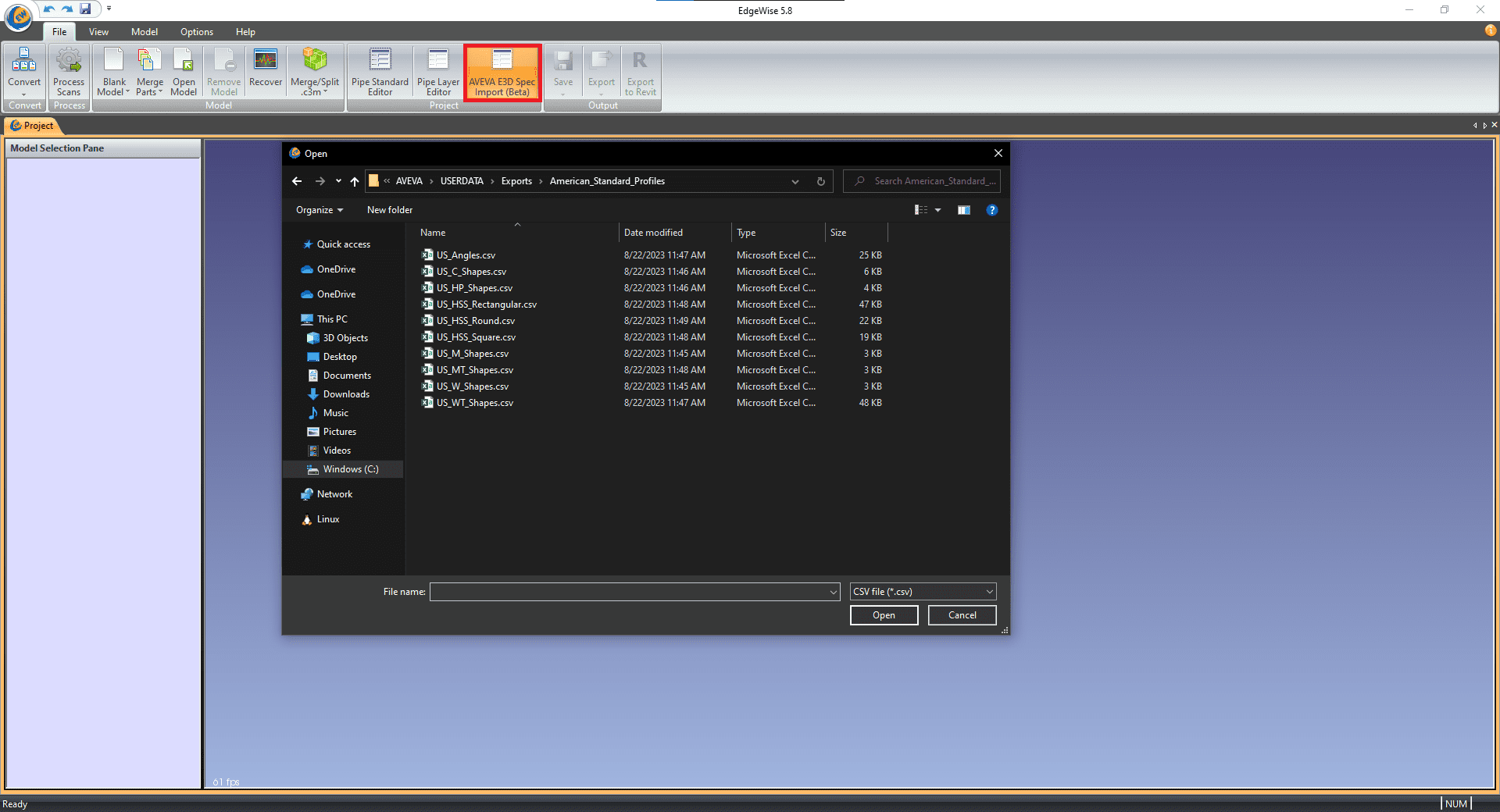Open view options dropdown arrow
1500x812 pixels.
click(x=938, y=210)
